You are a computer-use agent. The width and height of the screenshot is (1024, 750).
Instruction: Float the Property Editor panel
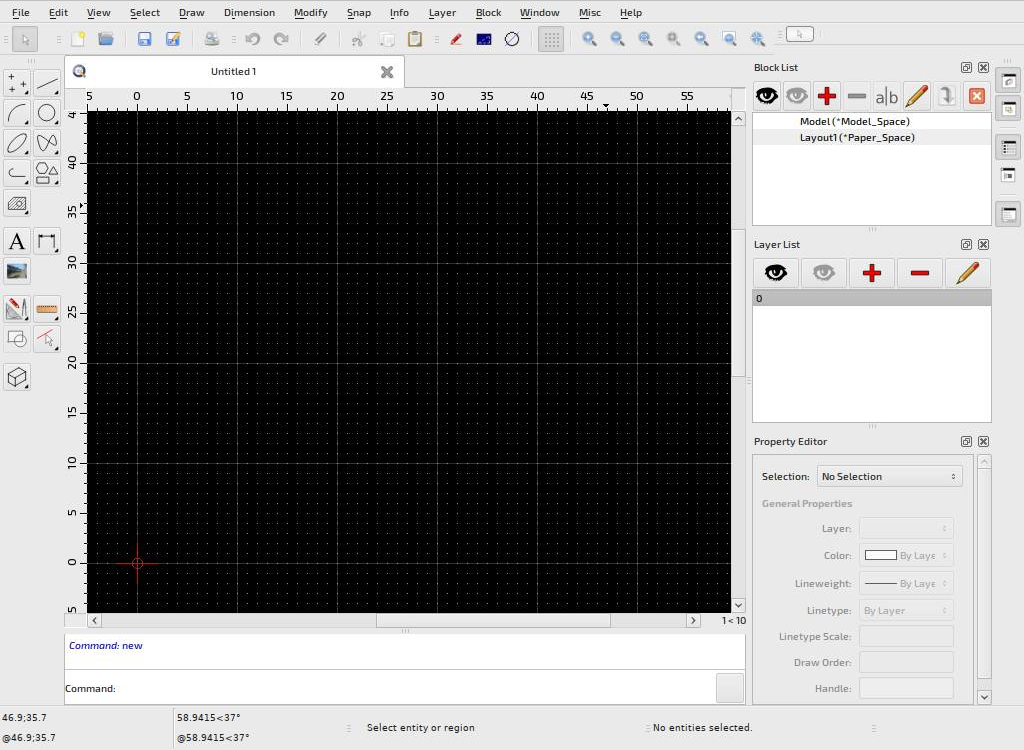(x=967, y=442)
